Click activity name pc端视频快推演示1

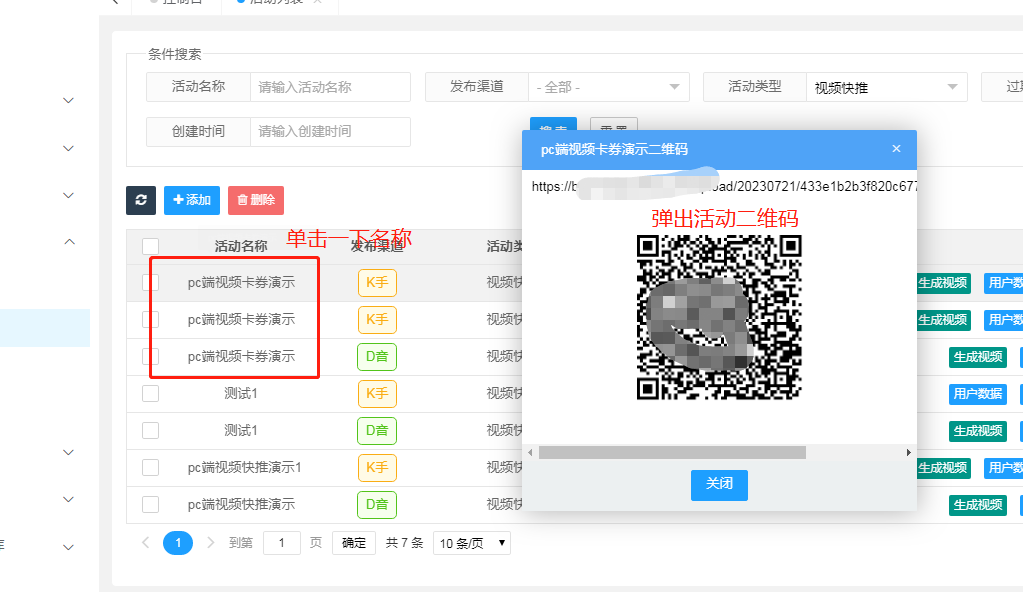[x=245, y=467]
